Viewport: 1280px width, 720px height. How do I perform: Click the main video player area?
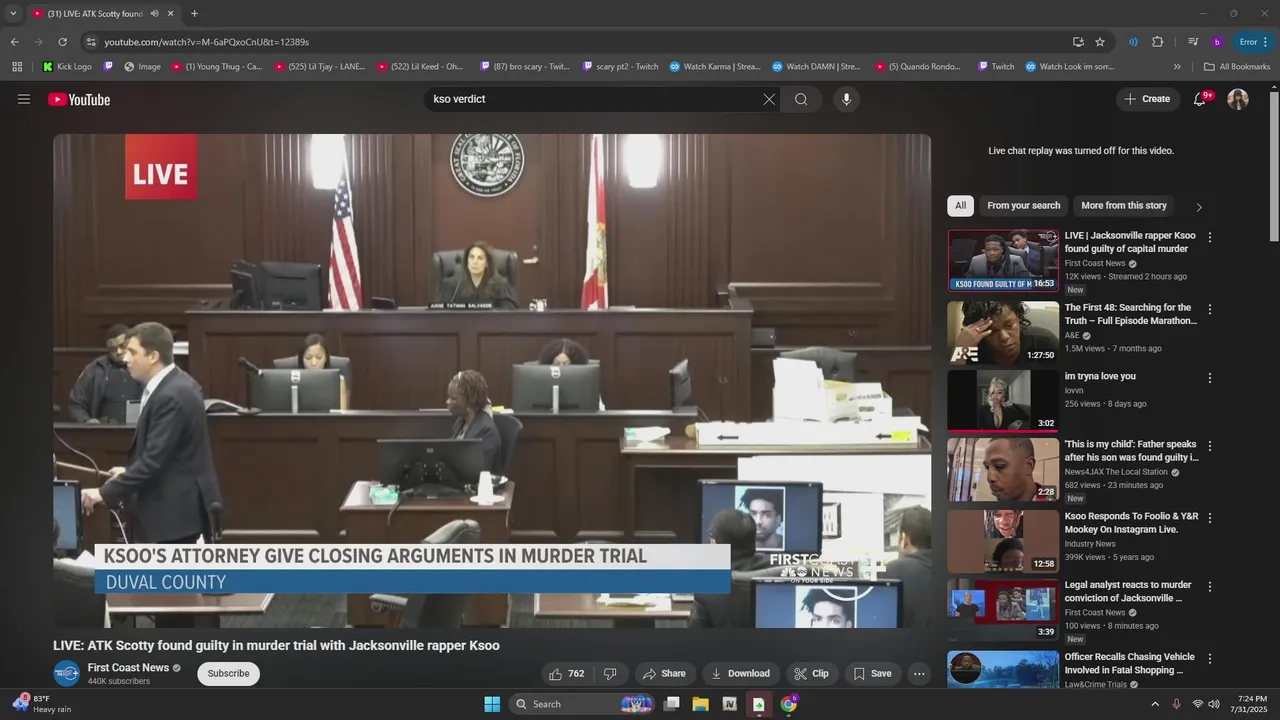(x=492, y=381)
